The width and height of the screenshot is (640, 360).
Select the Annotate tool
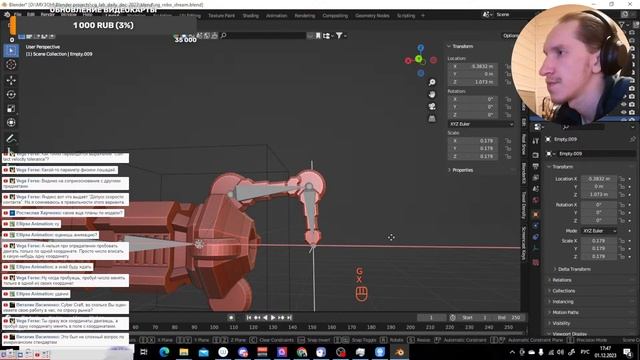point(11,139)
